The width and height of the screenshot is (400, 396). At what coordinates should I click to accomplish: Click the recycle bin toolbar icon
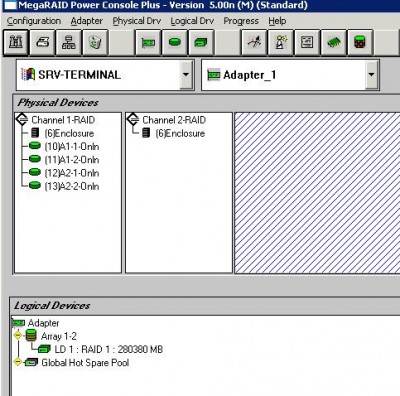pyautogui.click(x=95, y=42)
